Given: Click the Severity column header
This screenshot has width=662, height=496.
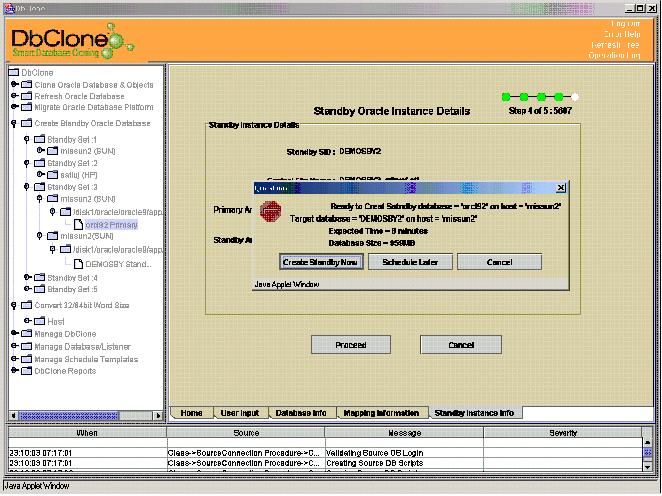Looking at the screenshot, I should pos(563,433).
